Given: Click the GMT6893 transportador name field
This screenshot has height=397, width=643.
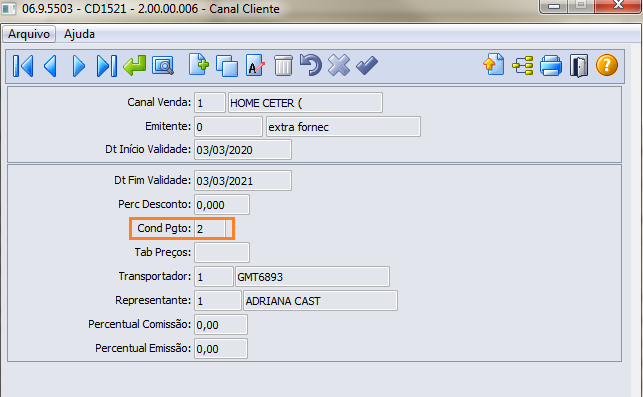Looking at the screenshot, I should [x=312, y=276].
